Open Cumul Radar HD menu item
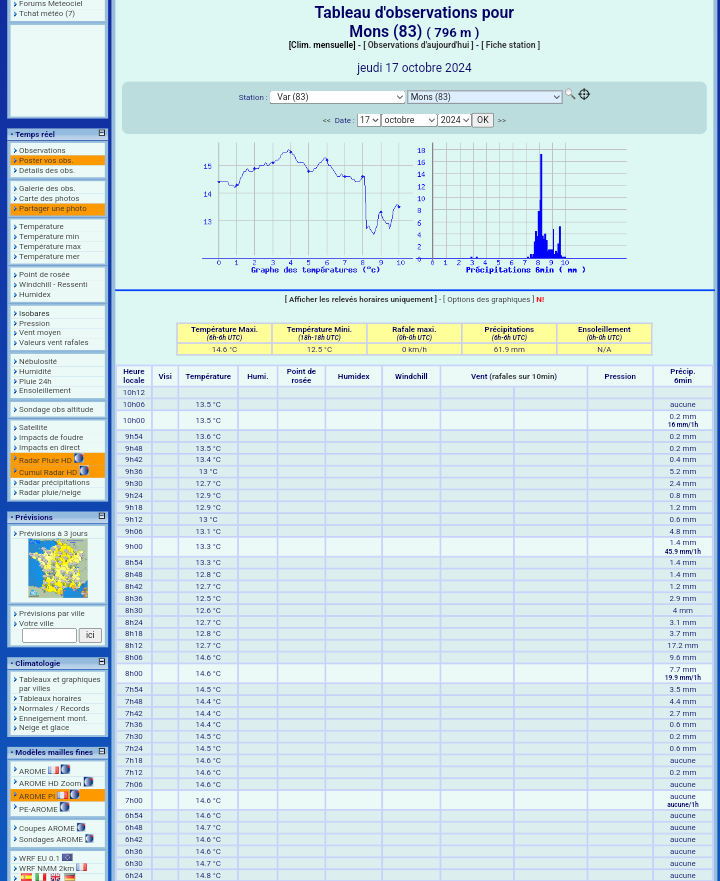Screen dimensions: 720x881 coord(47,473)
